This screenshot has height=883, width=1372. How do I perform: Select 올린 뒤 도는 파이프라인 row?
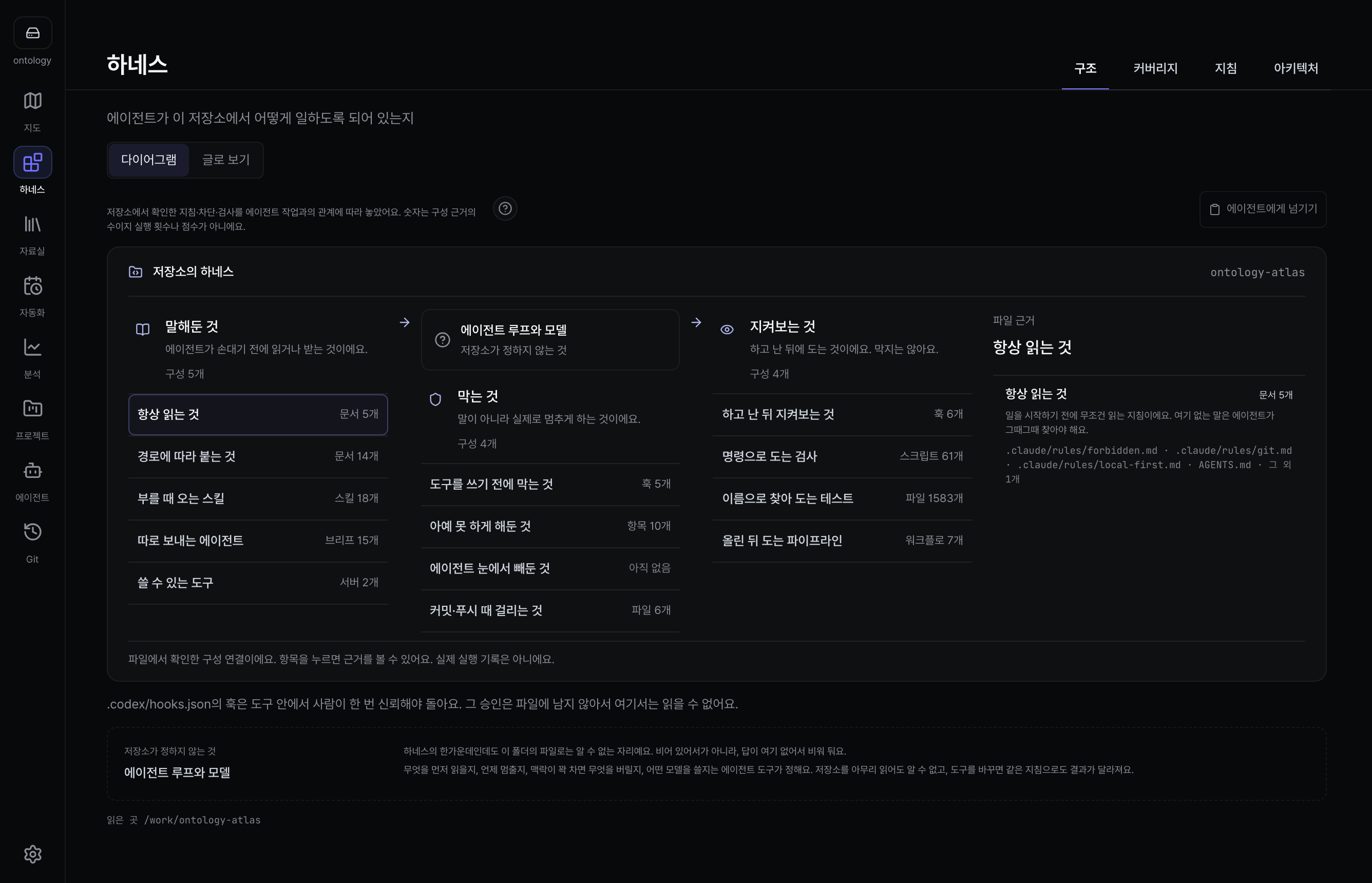[x=842, y=541]
